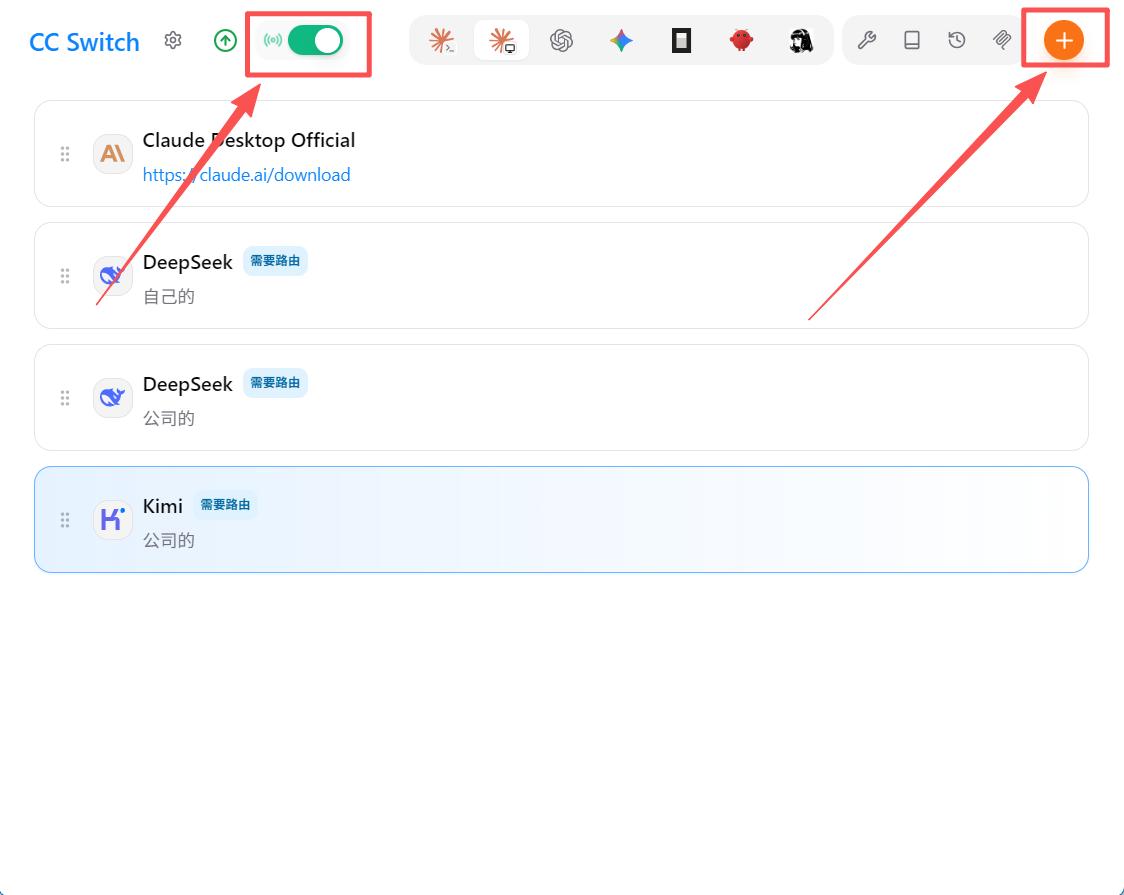The image size is (1124, 895).
Task: Toggle the green proxy switch
Action: [315, 40]
